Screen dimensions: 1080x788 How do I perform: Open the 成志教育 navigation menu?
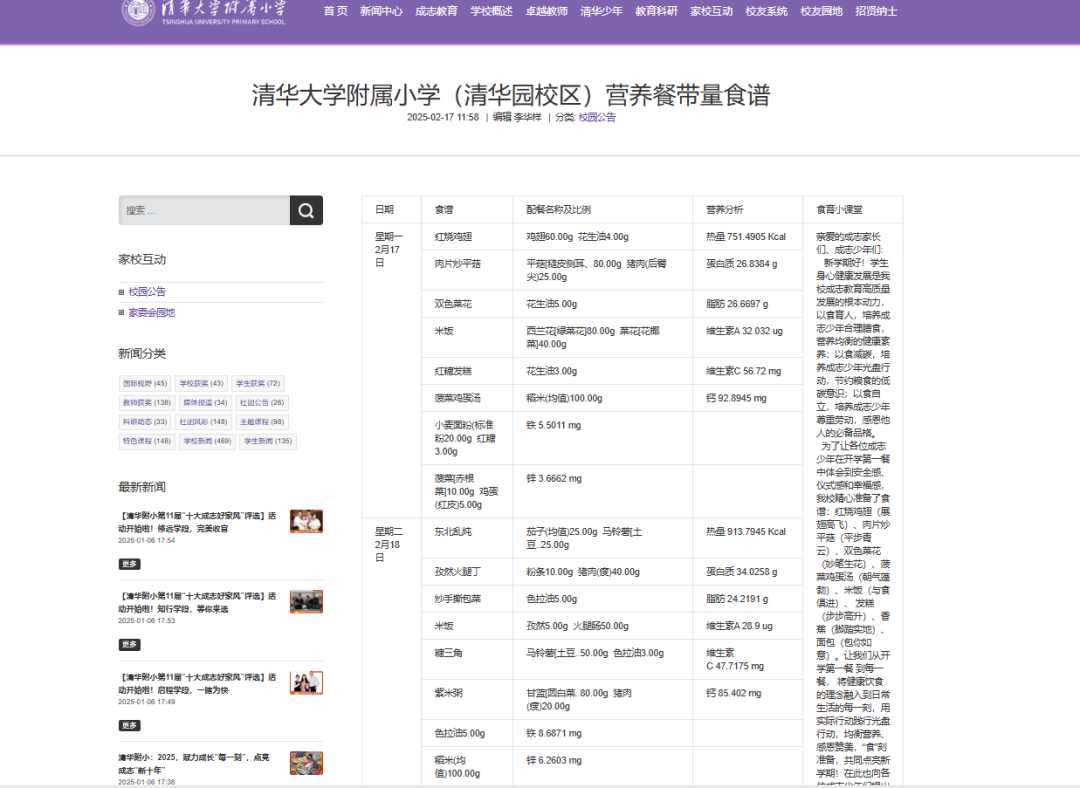(436, 11)
